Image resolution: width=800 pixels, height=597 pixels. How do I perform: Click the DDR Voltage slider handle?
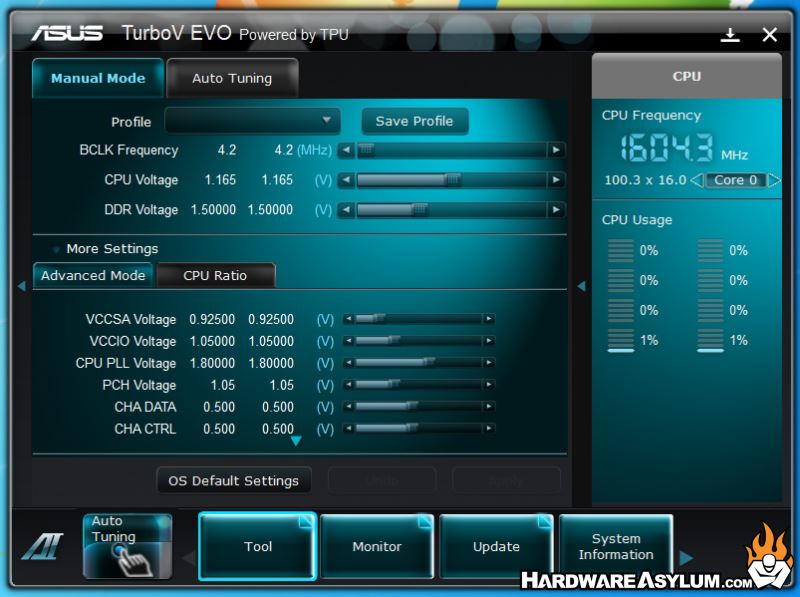coord(419,209)
